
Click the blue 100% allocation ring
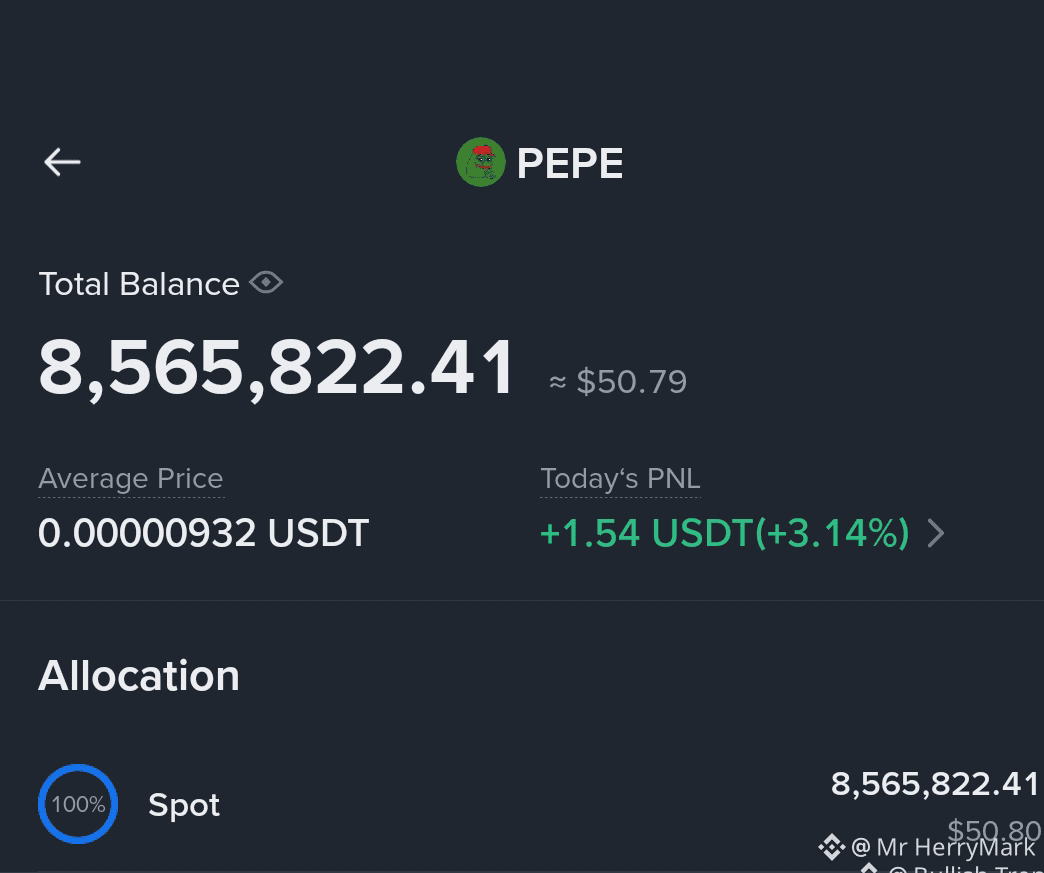point(78,804)
